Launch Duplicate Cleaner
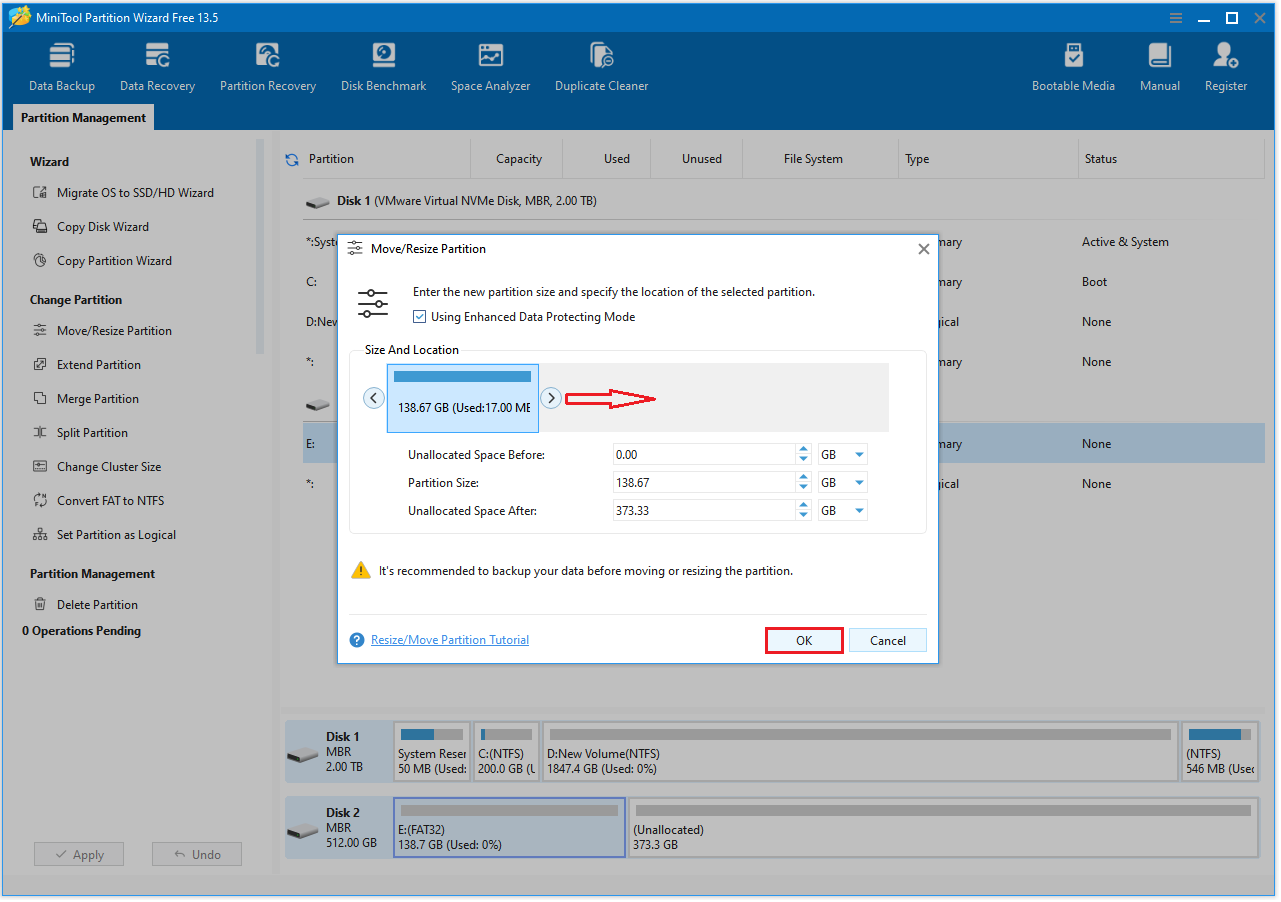The height and width of the screenshot is (902, 1281). click(601, 65)
